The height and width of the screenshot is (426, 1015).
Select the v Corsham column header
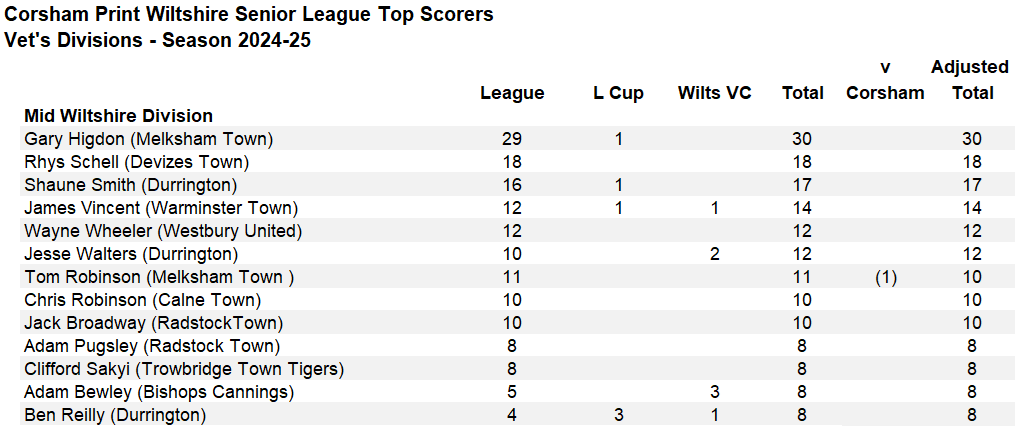tap(885, 80)
